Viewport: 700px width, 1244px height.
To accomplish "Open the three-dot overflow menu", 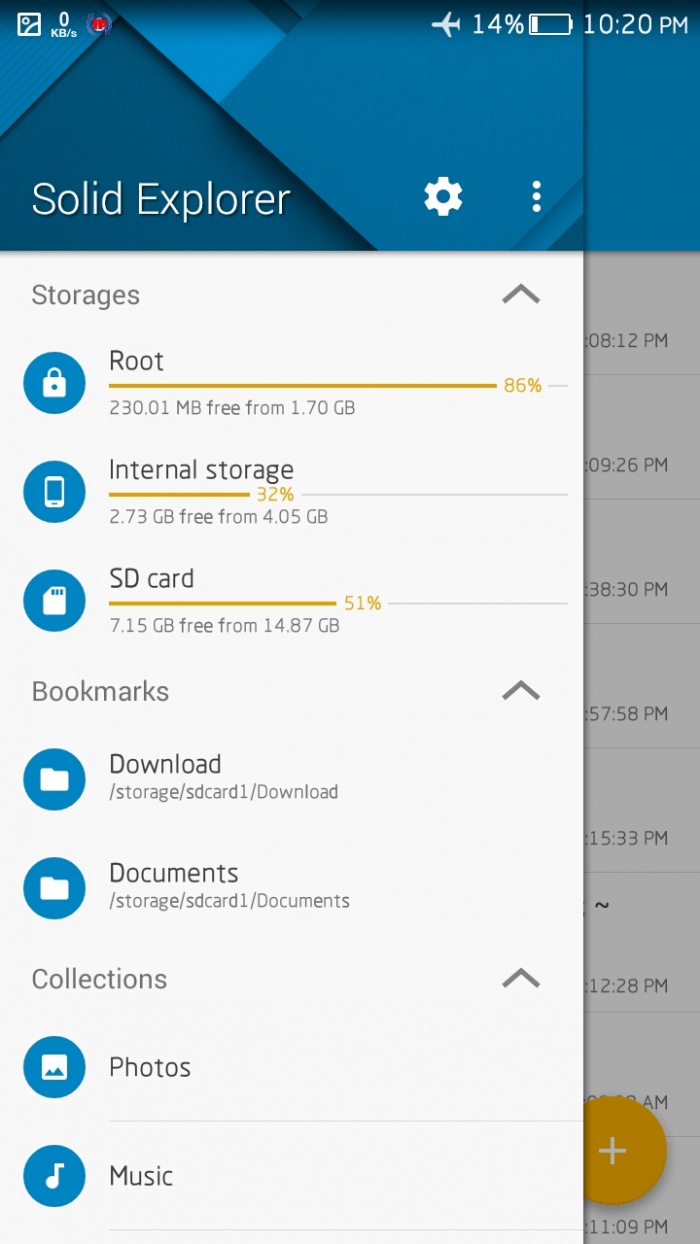I will click(x=537, y=197).
